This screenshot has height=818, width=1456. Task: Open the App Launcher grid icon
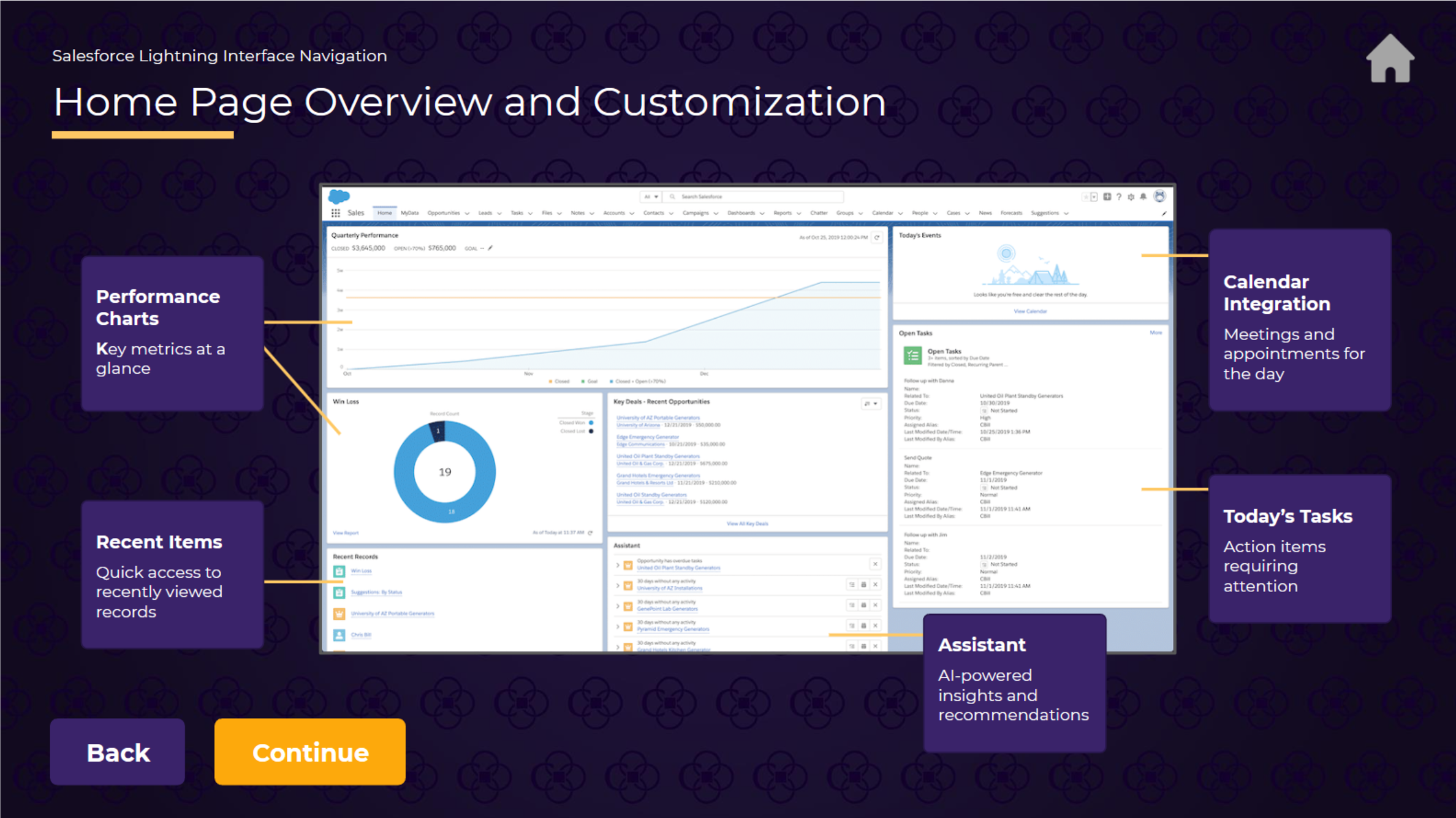(336, 213)
